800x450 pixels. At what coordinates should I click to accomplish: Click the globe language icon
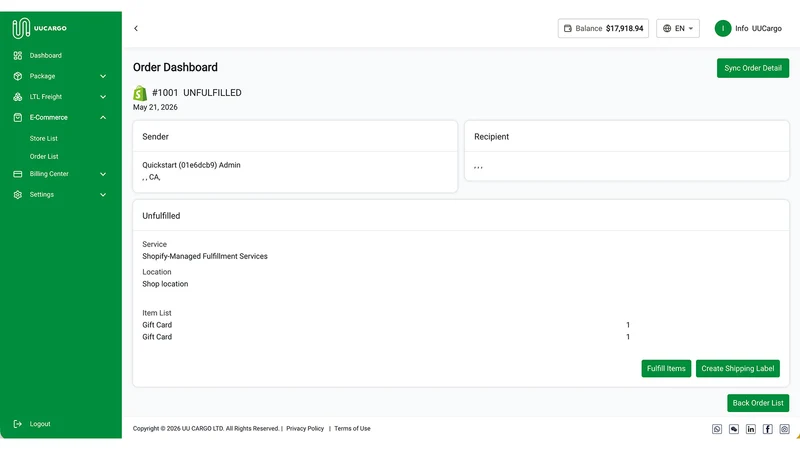tap(667, 29)
